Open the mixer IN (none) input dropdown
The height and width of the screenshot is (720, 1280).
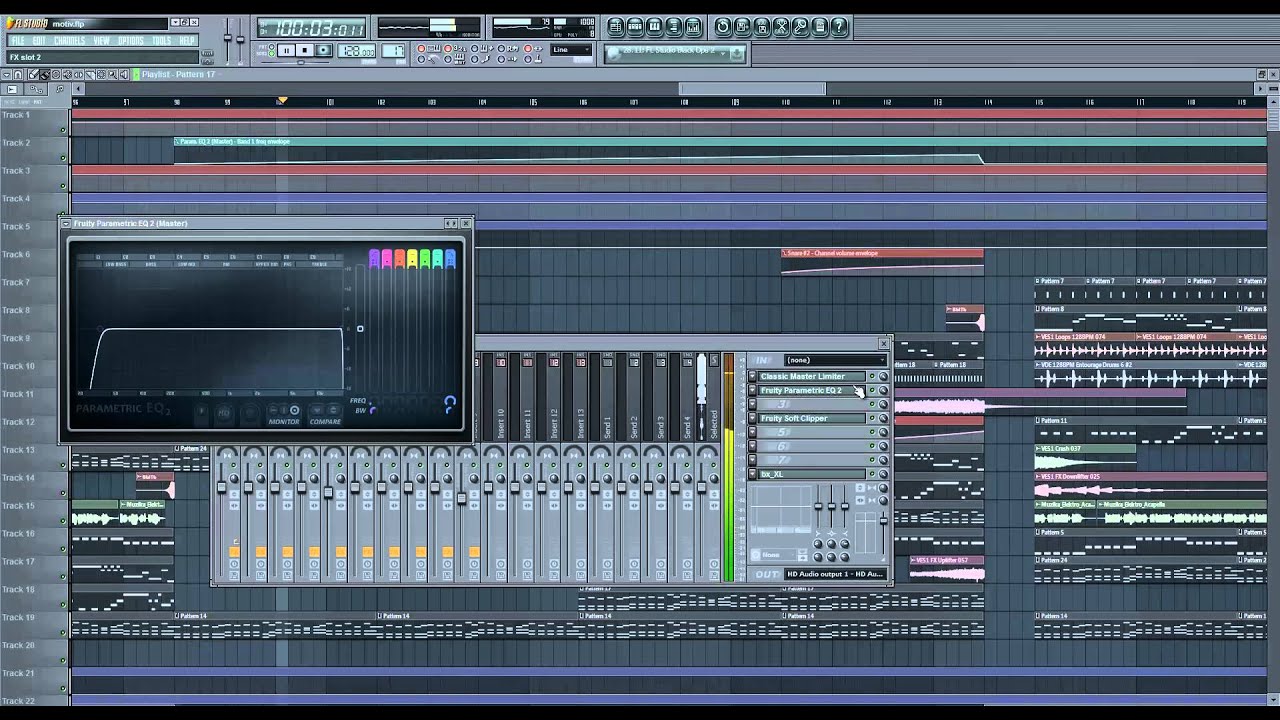tap(835, 360)
